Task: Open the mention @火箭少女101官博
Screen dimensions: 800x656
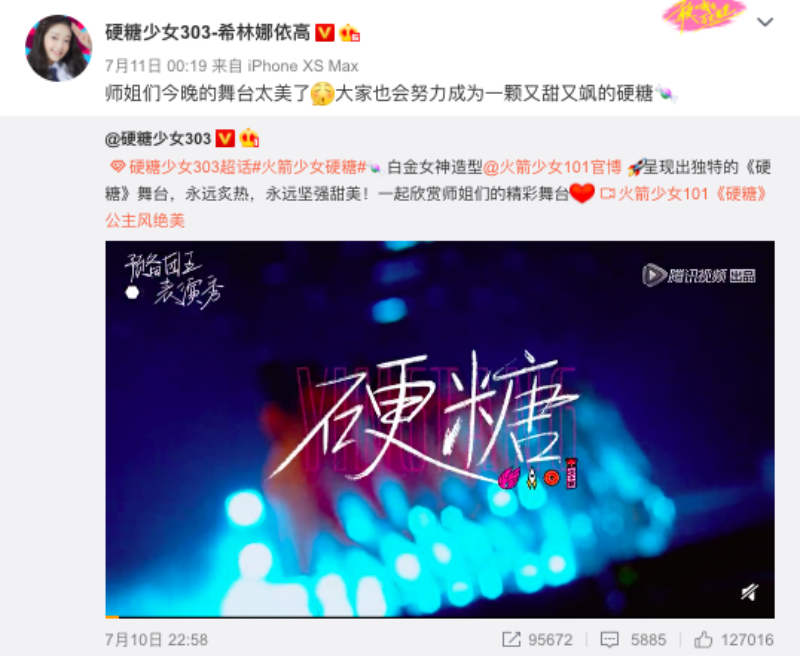Action: [x=552, y=167]
